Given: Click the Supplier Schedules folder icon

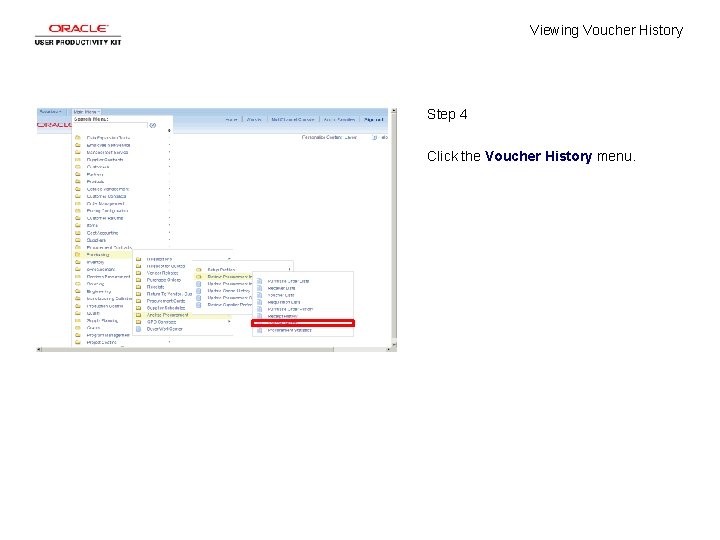Looking at the screenshot, I should 138,308.
